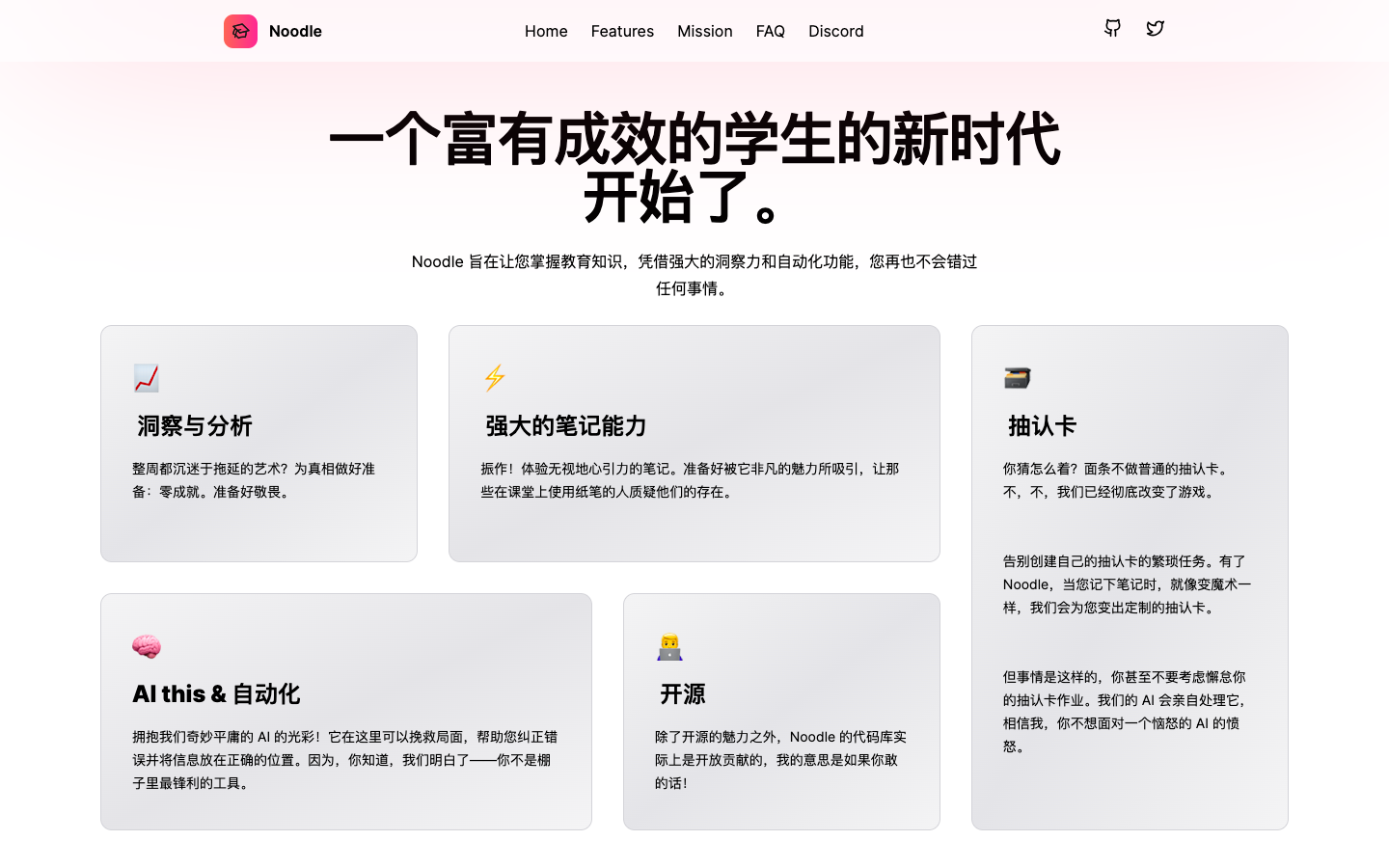Screen dimensions: 1389x868
Task: Click the subtitle starting with Noodle 旨在让您掌握教育知识
Action: pos(694,275)
